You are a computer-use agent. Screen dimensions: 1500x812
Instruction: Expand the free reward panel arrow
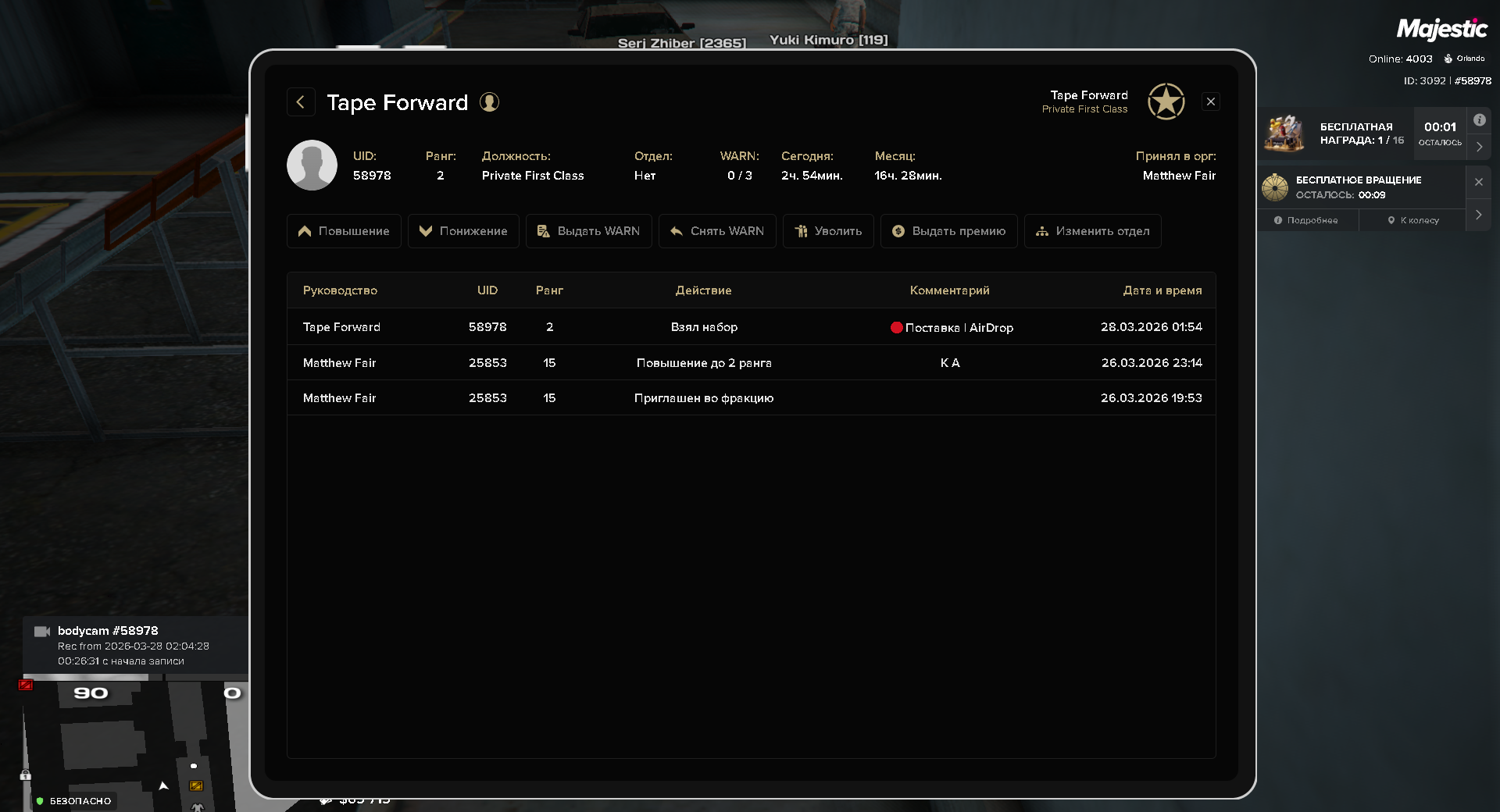[1479, 147]
